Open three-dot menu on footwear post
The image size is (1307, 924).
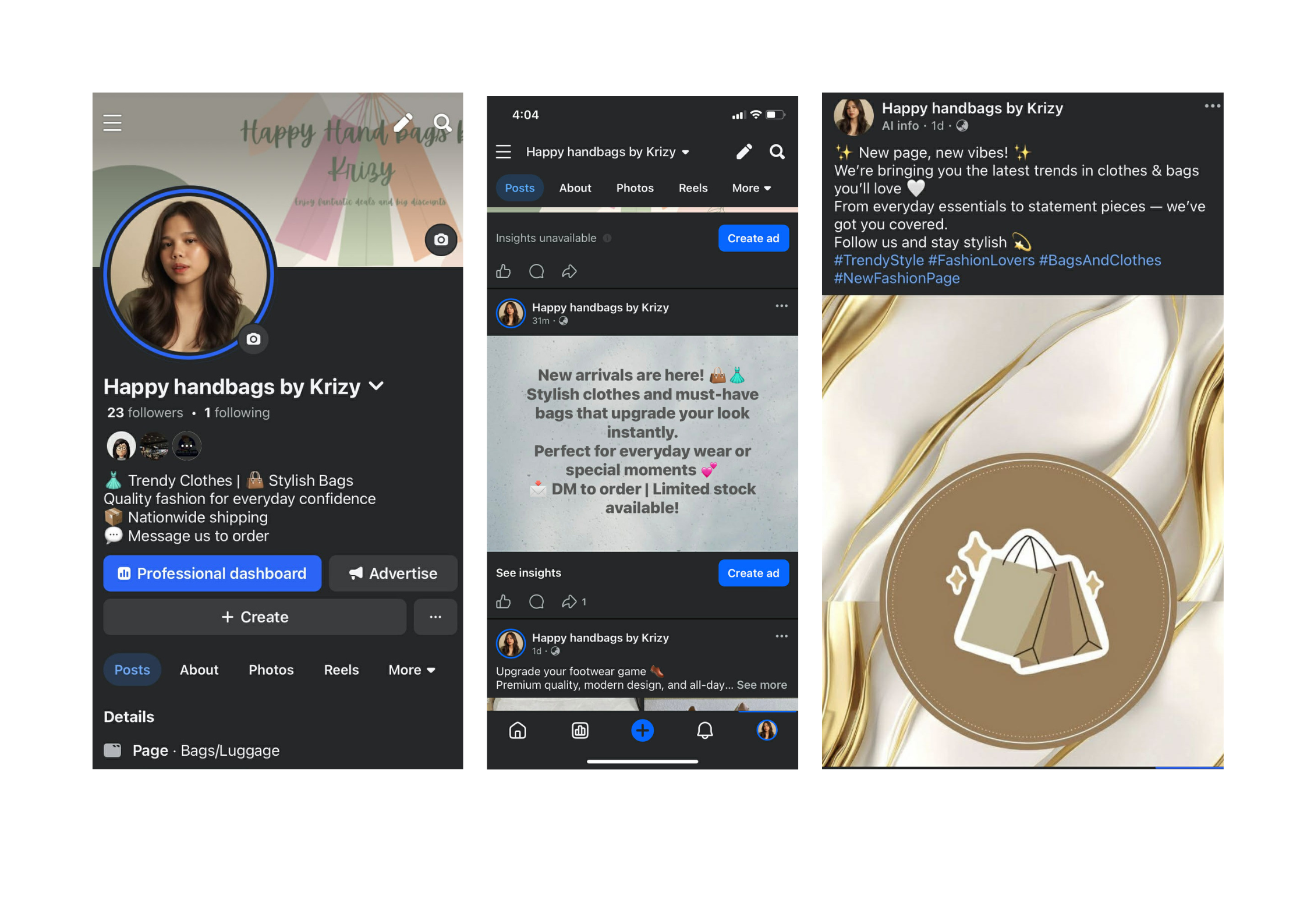click(781, 636)
